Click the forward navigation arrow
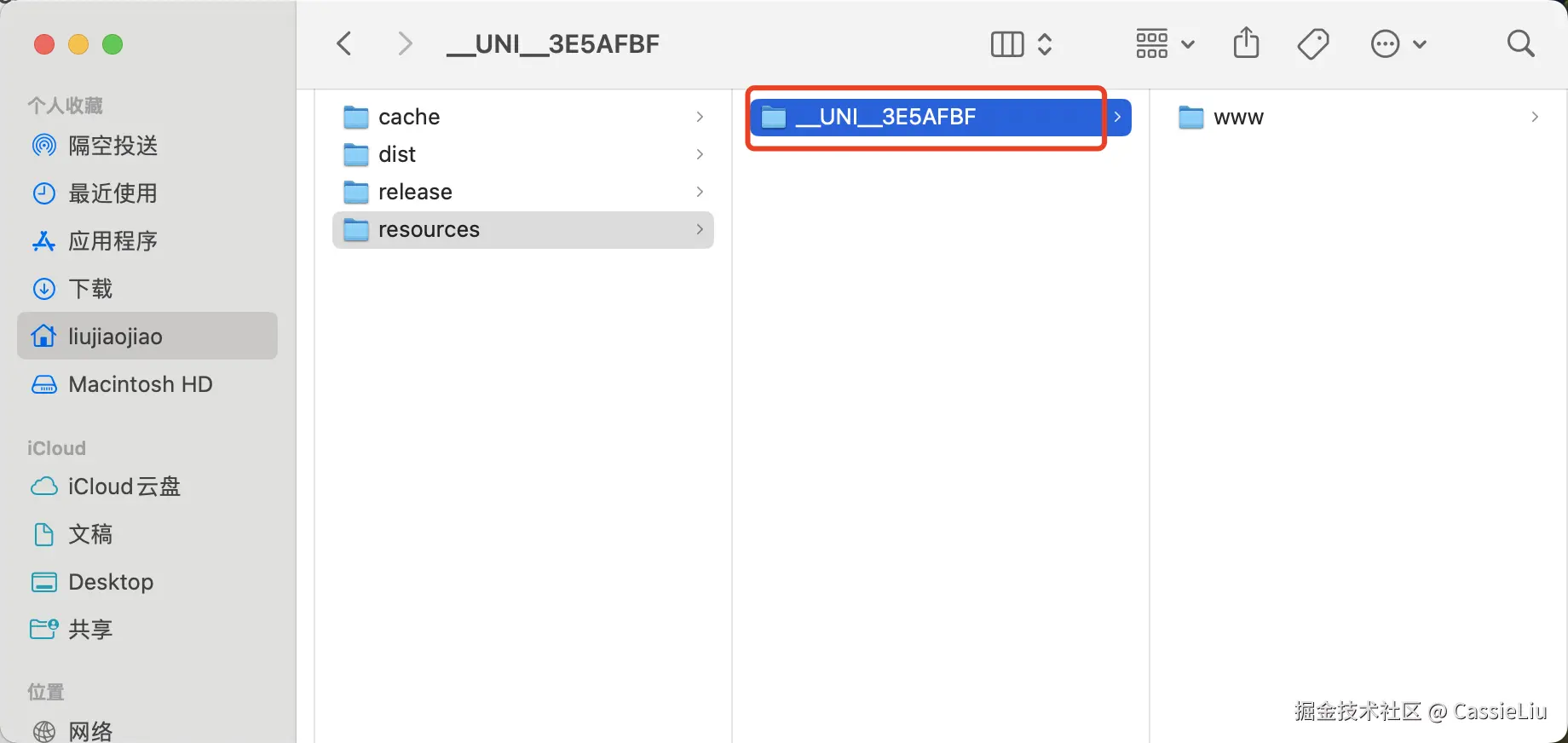The width and height of the screenshot is (1568, 743). [405, 43]
